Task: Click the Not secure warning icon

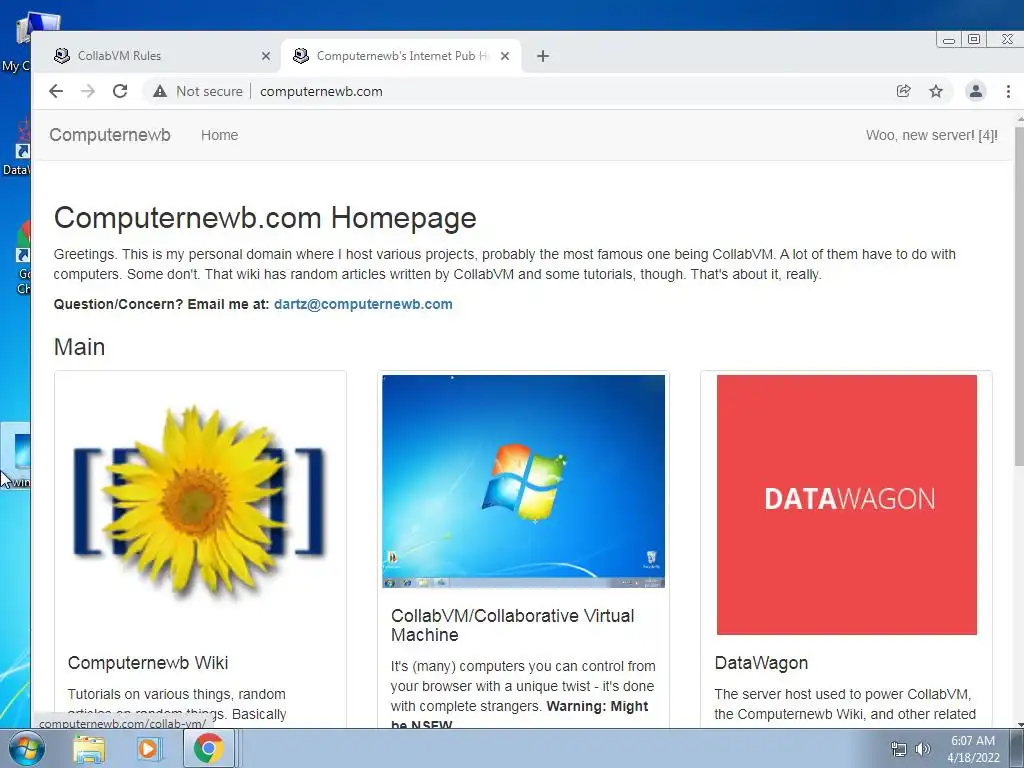Action: (160, 91)
